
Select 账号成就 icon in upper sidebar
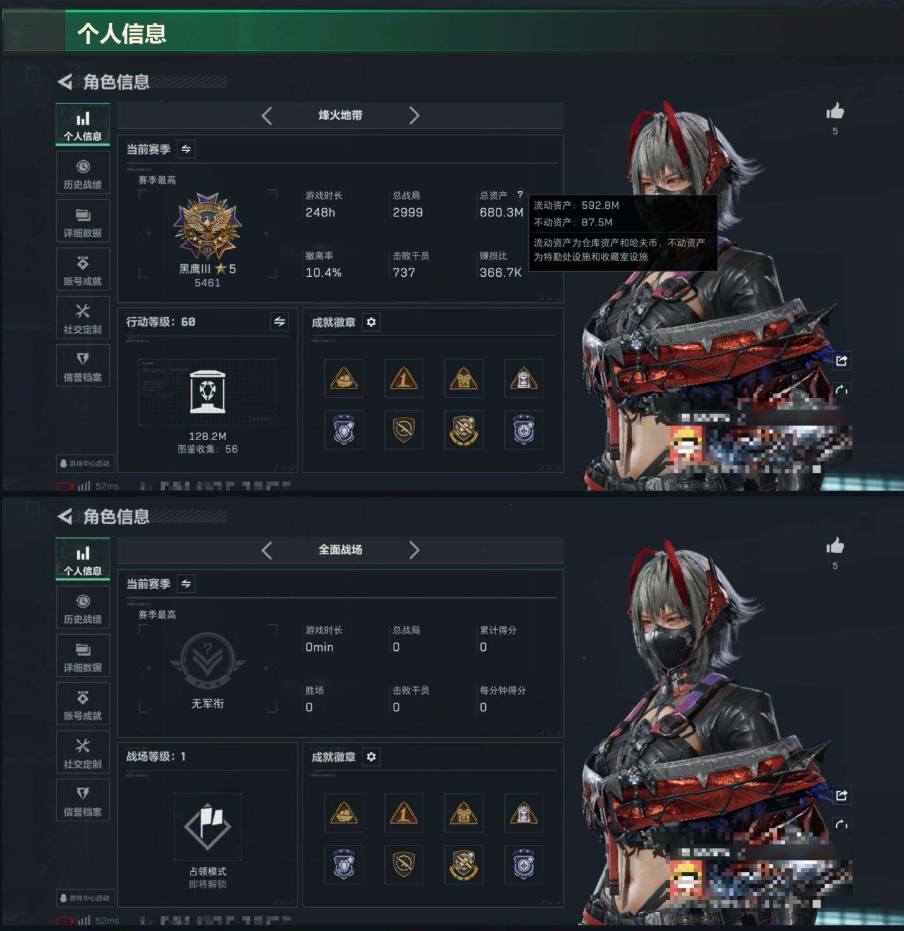pos(83,269)
